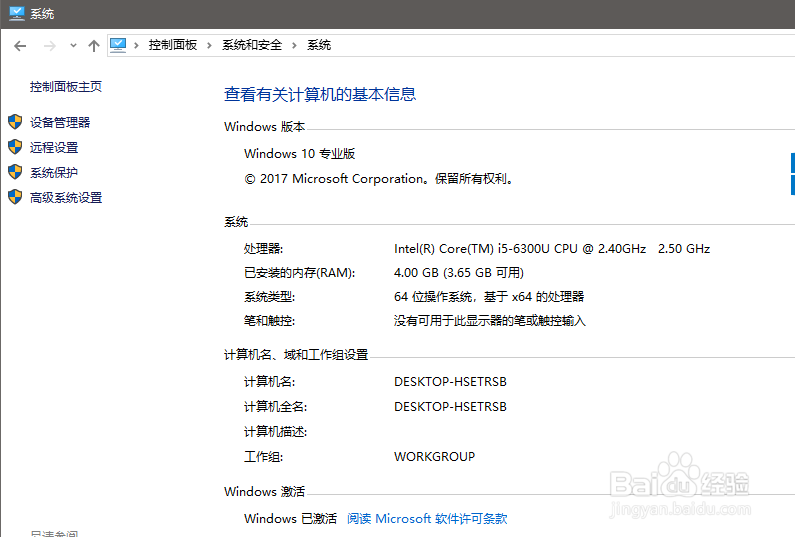Open the 系统和安全 breadcrumb item
This screenshot has height=537, width=795.
tap(251, 45)
